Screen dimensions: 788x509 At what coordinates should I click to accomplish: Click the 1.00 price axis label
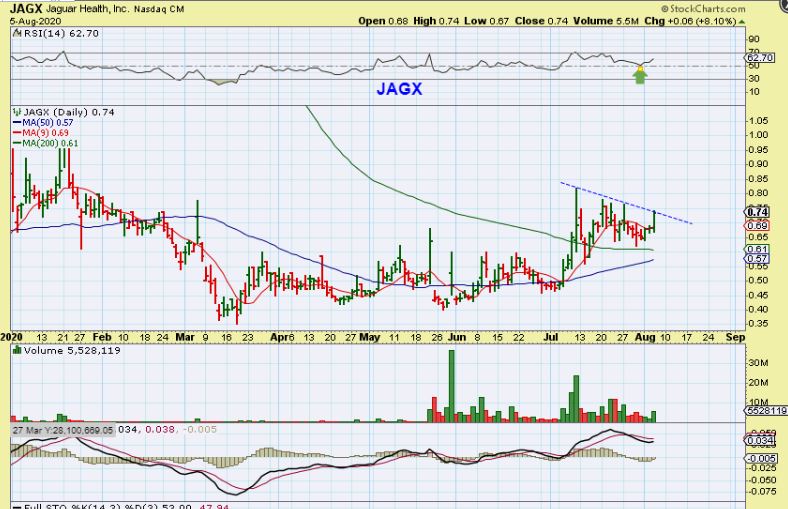758,135
